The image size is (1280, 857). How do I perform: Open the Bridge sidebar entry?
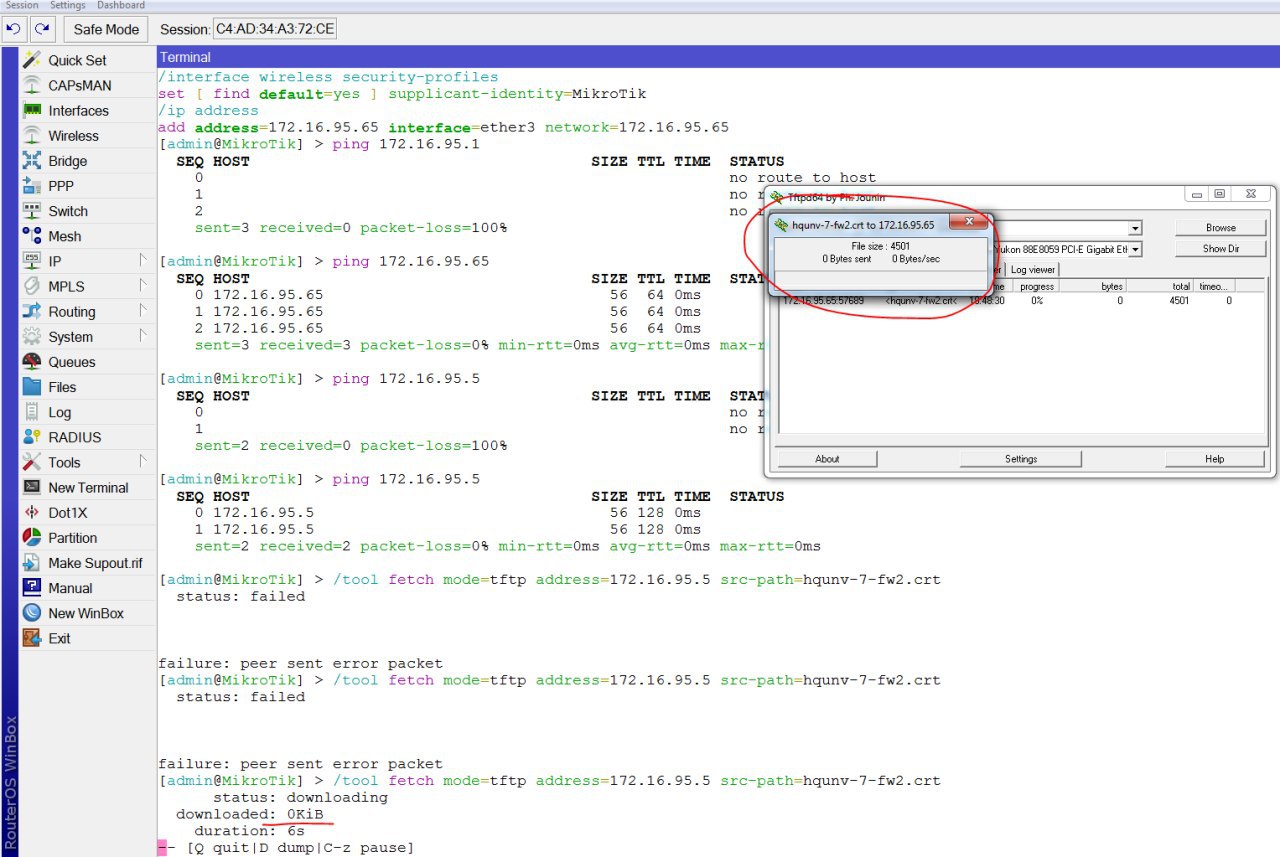[x=88, y=160]
